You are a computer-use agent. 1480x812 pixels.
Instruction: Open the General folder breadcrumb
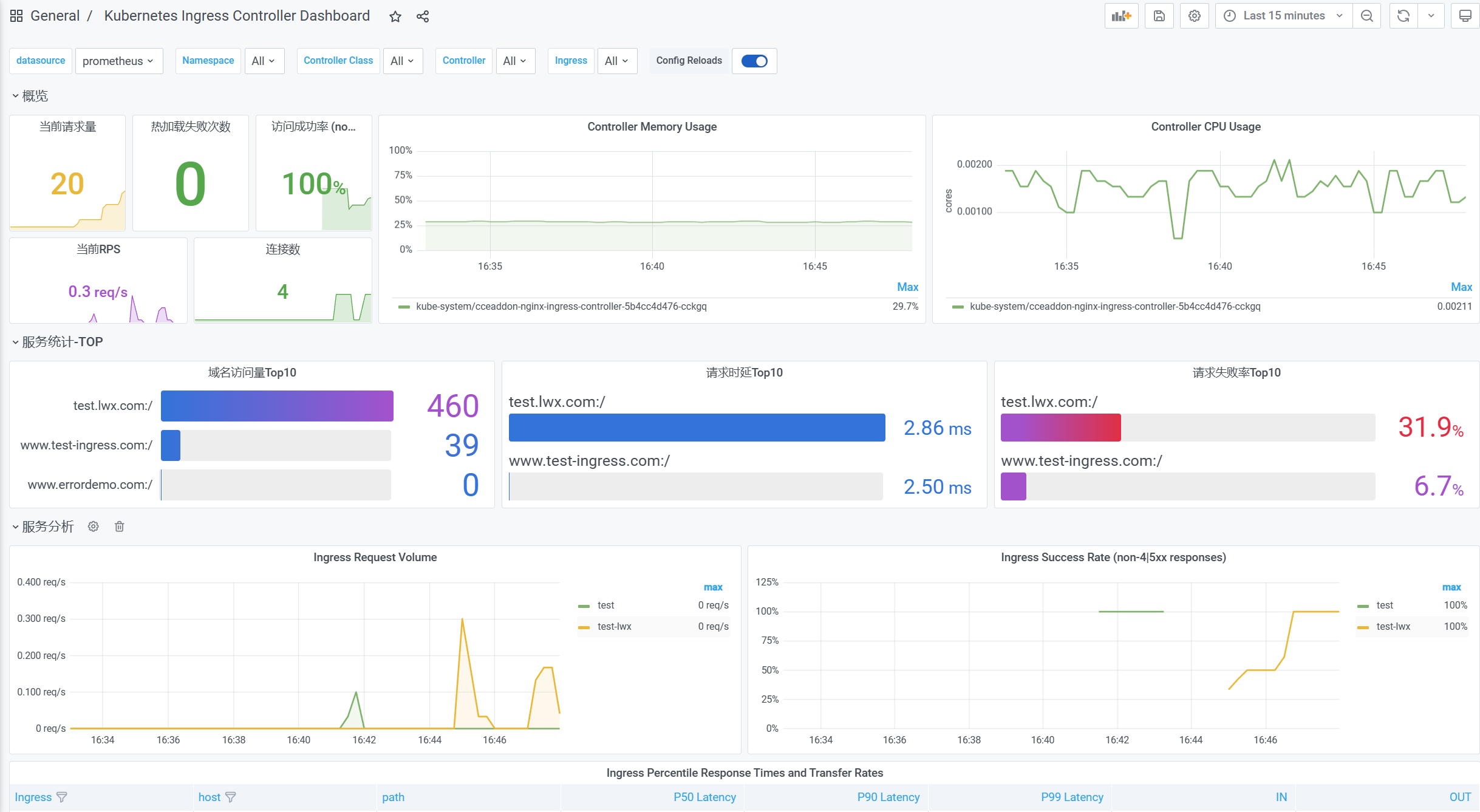(x=55, y=16)
